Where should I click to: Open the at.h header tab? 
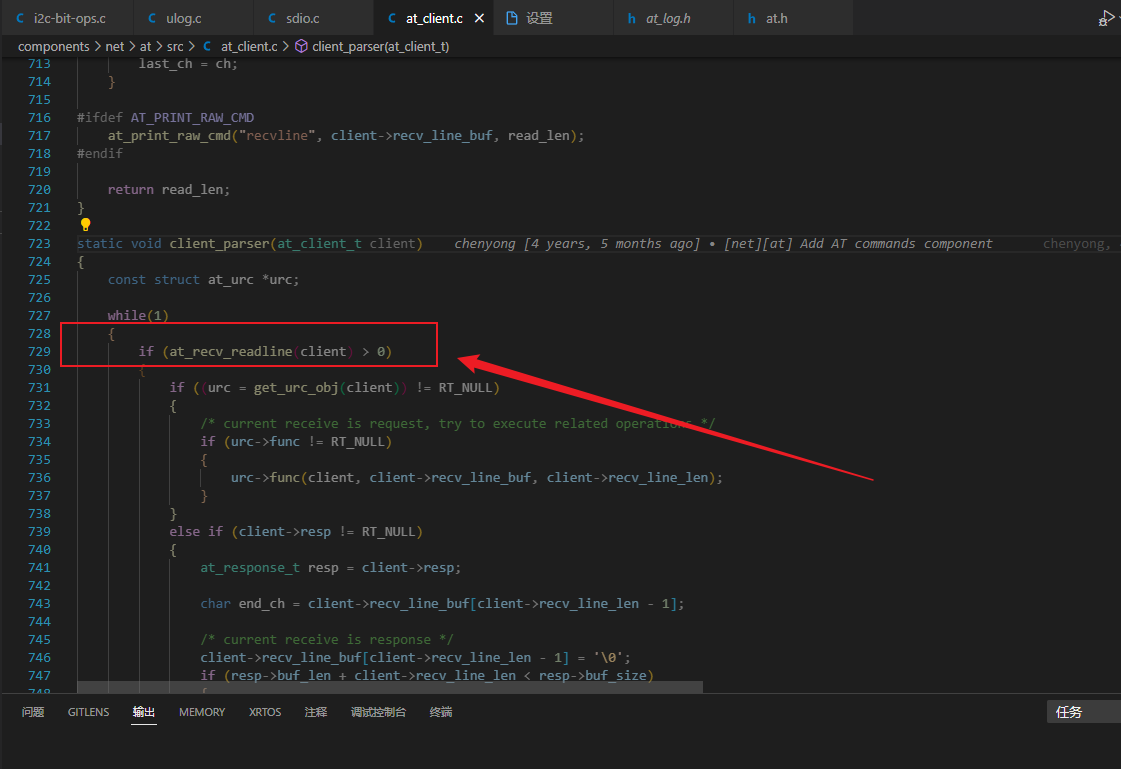(776, 19)
